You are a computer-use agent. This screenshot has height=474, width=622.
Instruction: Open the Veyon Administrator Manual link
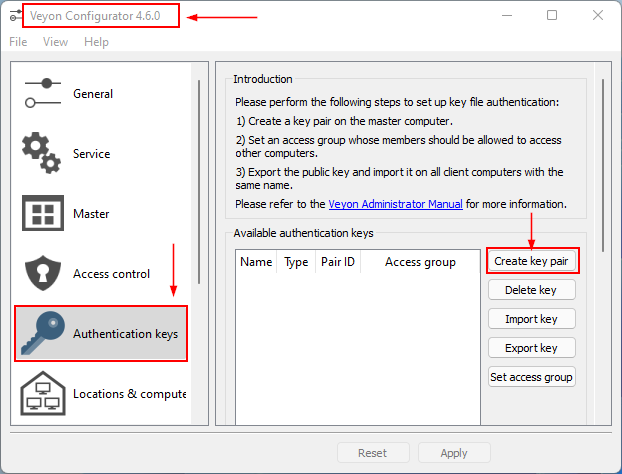pos(395,204)
